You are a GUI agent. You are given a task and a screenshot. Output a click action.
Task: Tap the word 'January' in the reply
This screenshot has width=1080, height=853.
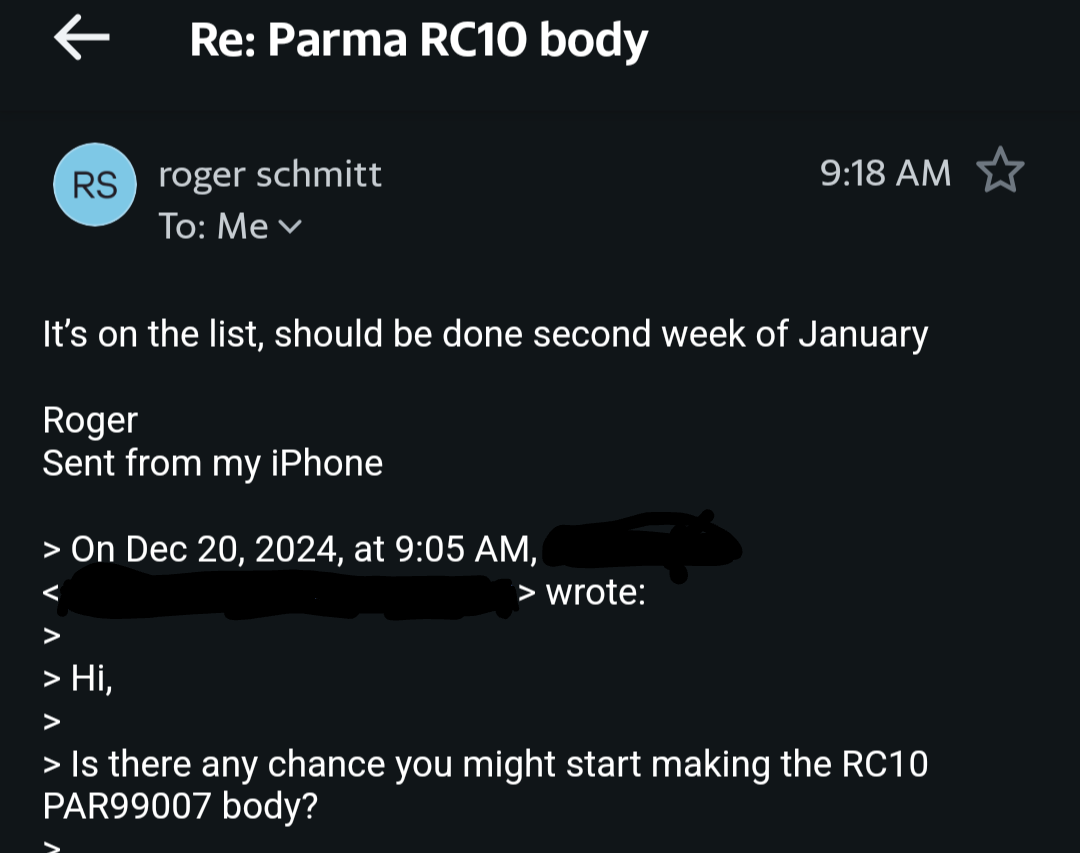(863, 334)
